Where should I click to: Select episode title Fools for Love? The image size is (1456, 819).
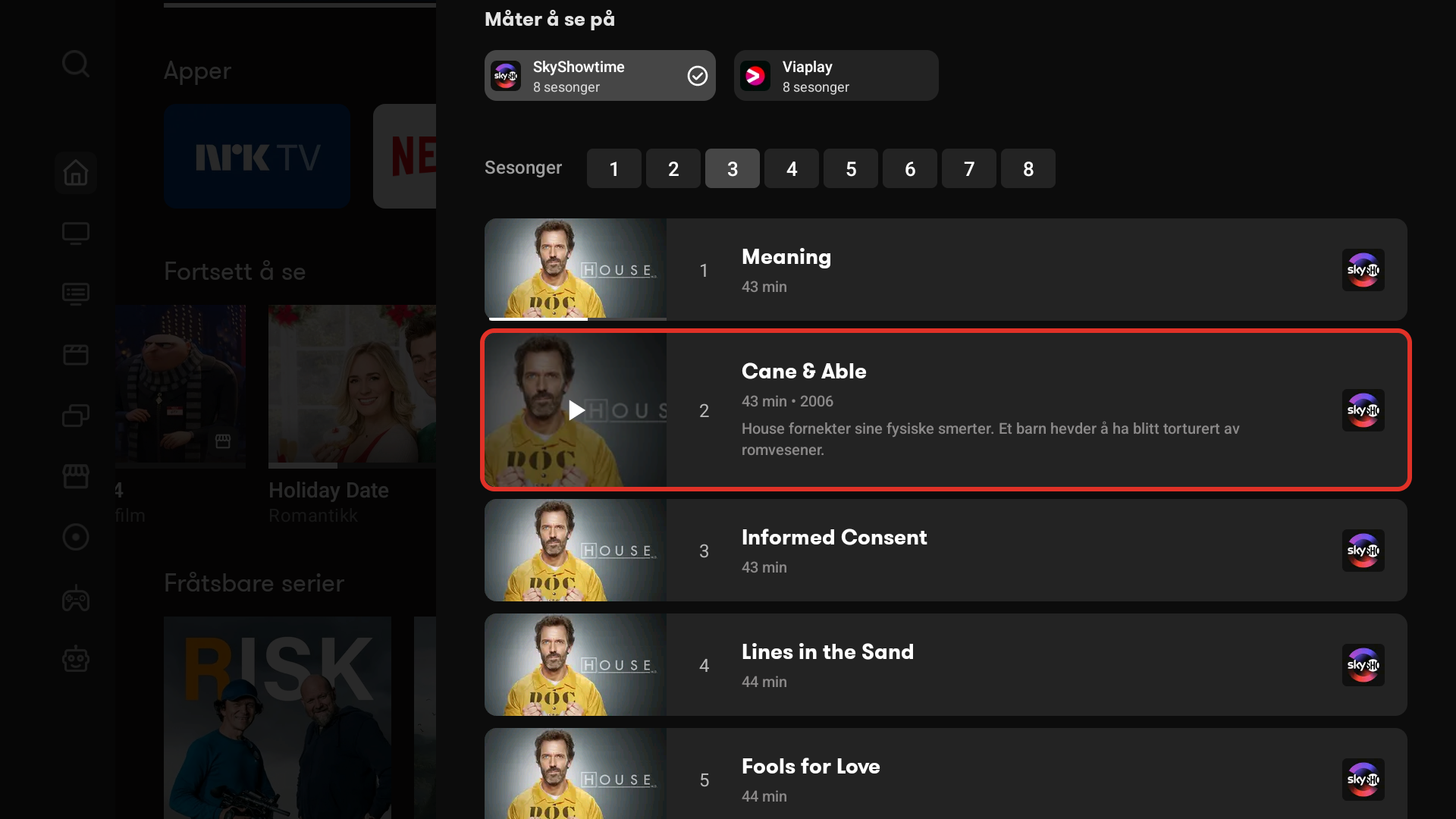point(811,767)
